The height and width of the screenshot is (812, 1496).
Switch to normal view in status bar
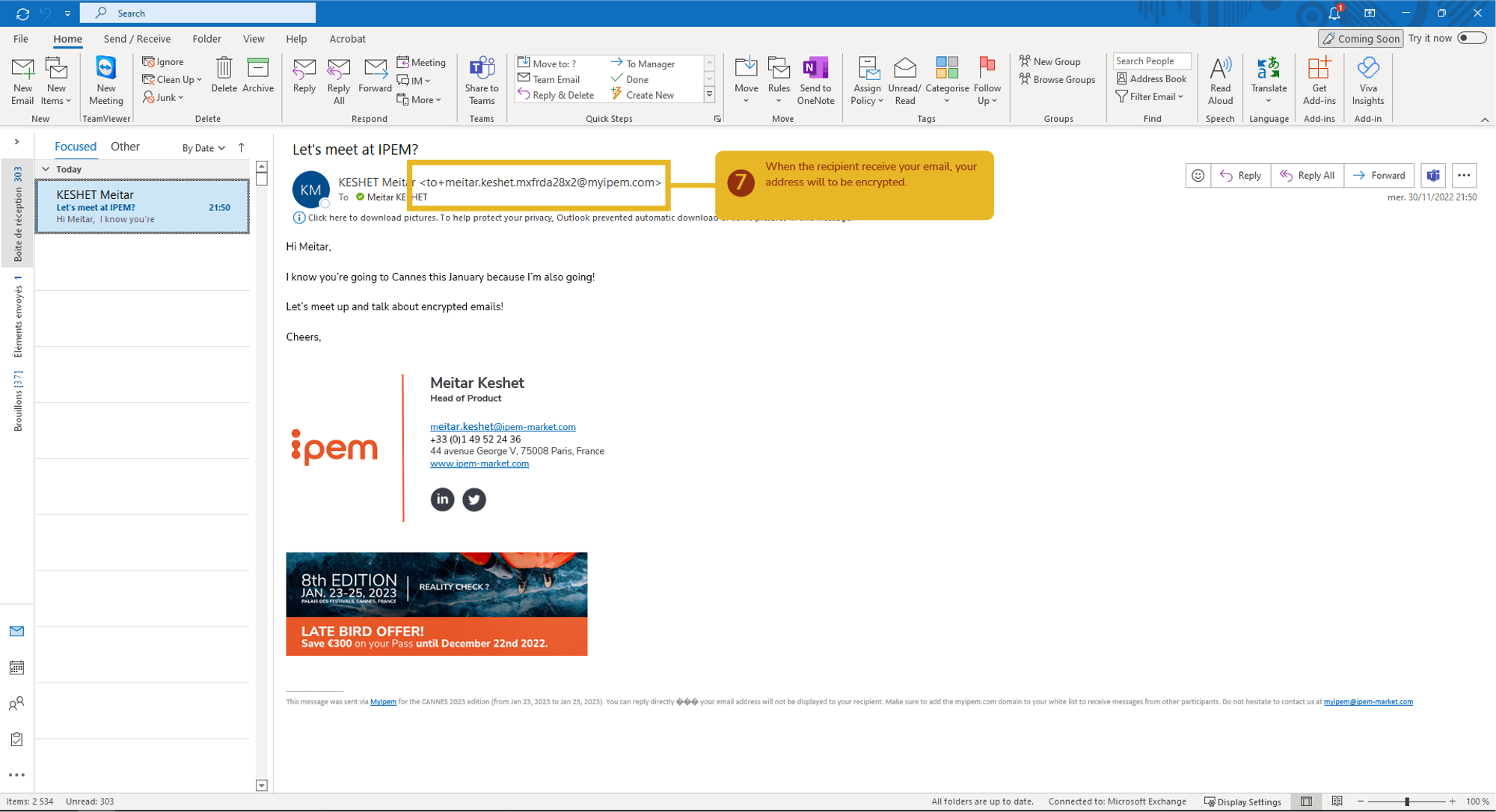[x=1306, y=802]
